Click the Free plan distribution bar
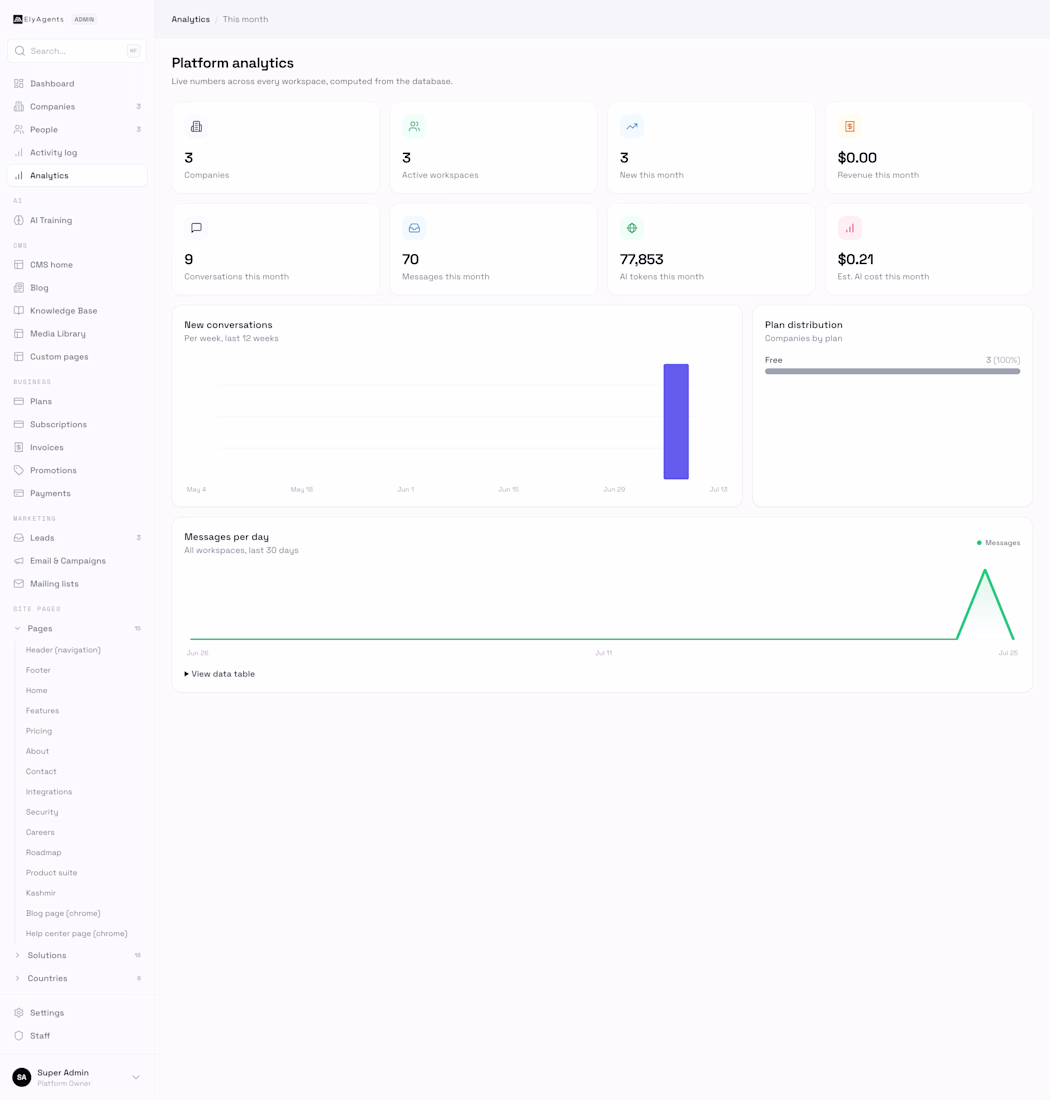The width and height of the screenshot is (1050, 1100). (x=892, y=371)
